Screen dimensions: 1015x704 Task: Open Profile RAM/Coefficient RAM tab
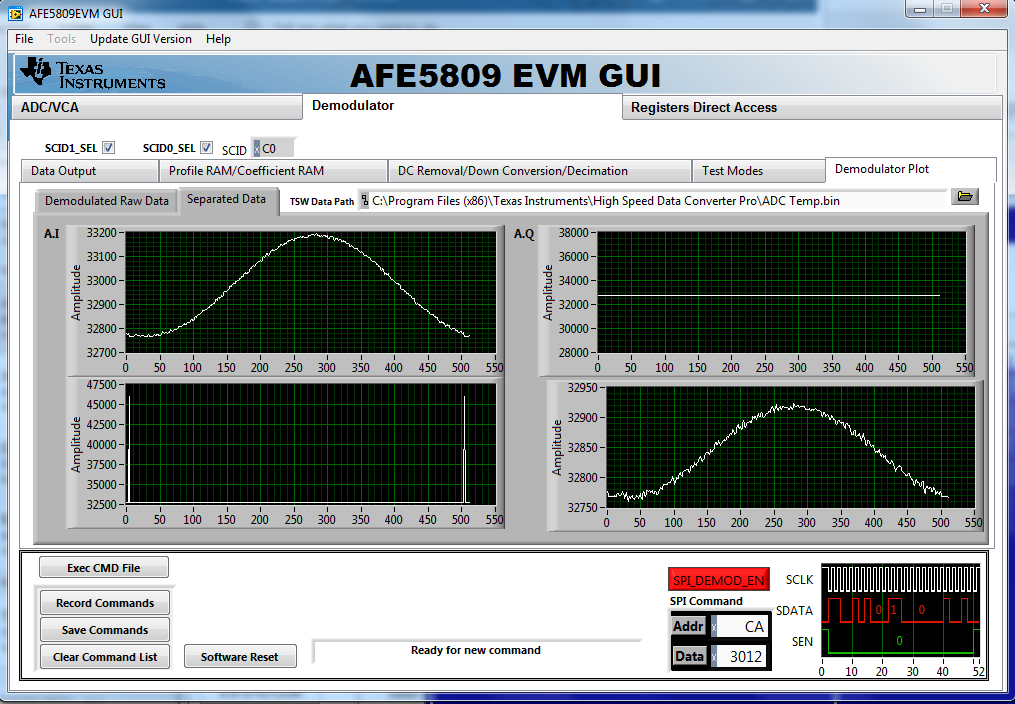[273, 171]
